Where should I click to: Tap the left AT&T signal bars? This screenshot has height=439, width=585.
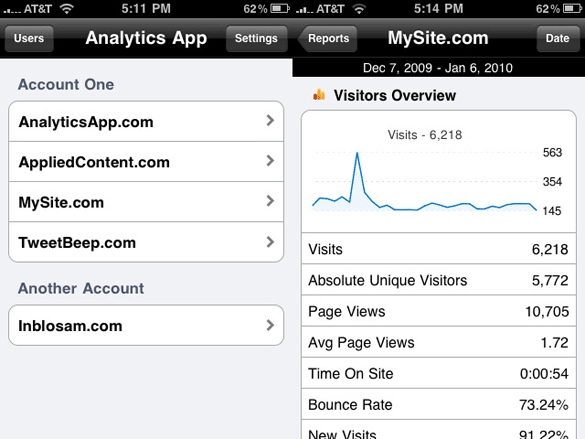(12, 10)
